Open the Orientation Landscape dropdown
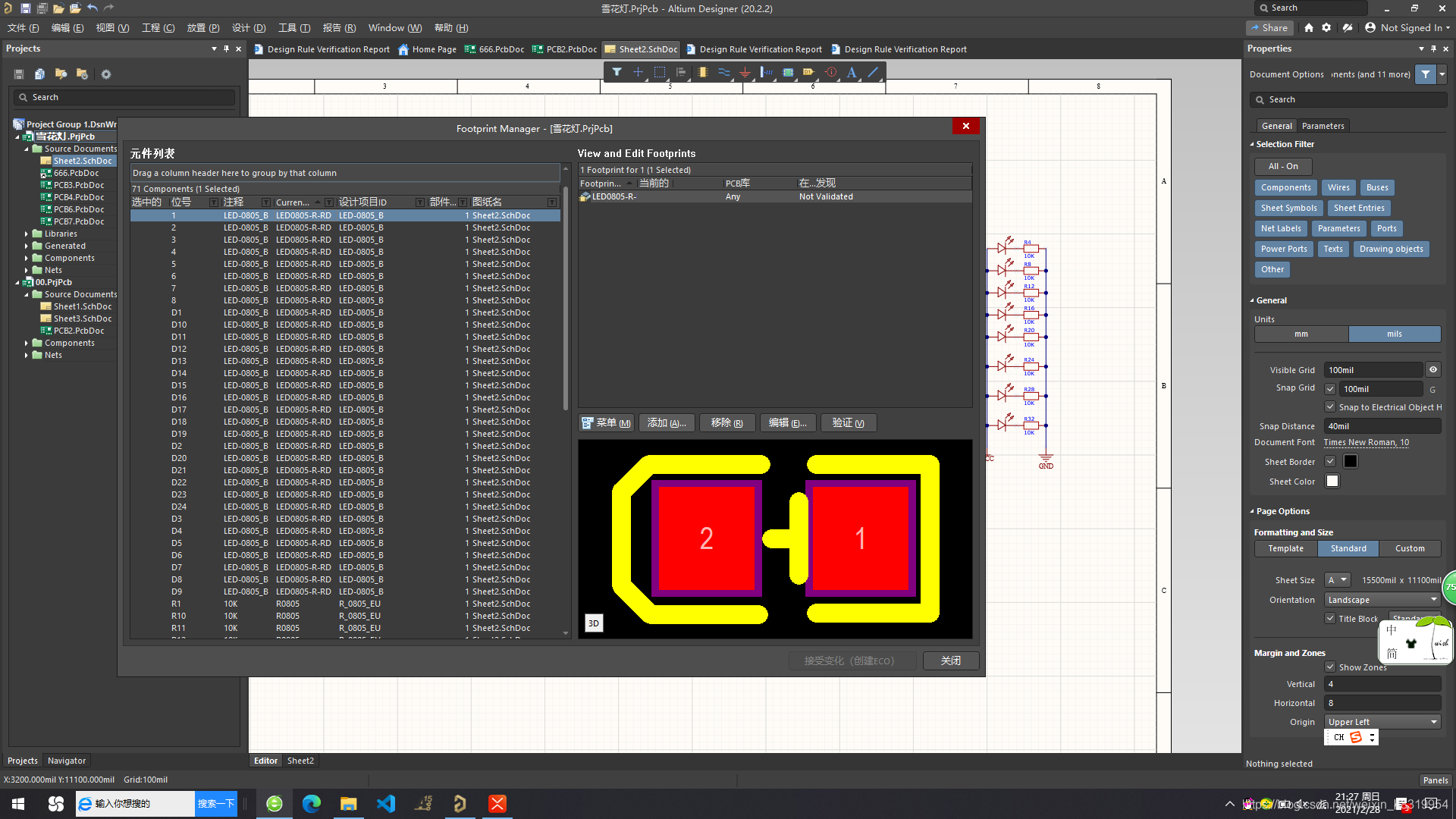Viewport: 1456px width, 819px height. tap(1383, 600)
